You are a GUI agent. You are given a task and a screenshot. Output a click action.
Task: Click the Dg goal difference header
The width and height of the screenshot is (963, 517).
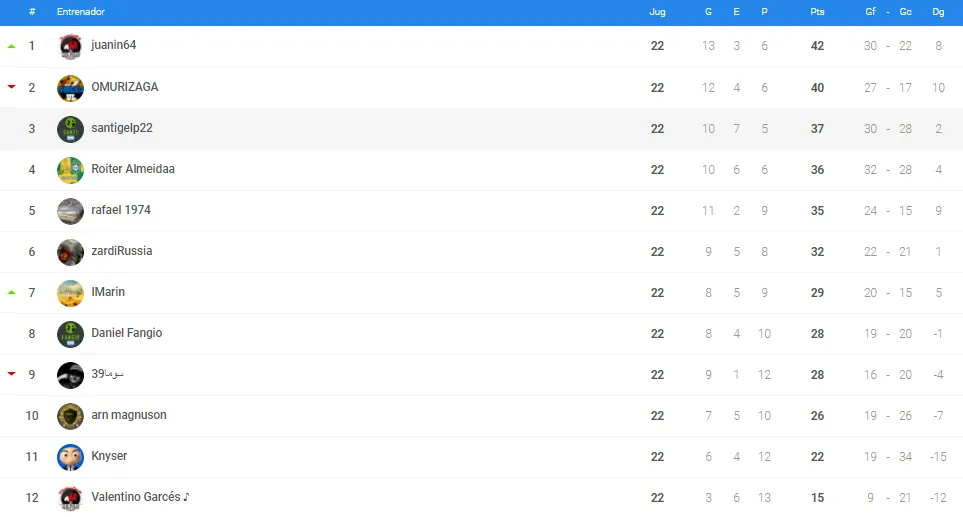point(938,12)
